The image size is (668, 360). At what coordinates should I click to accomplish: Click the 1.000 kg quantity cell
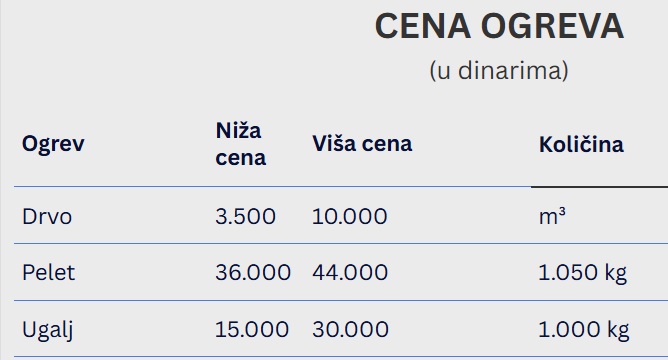point(584,331)
